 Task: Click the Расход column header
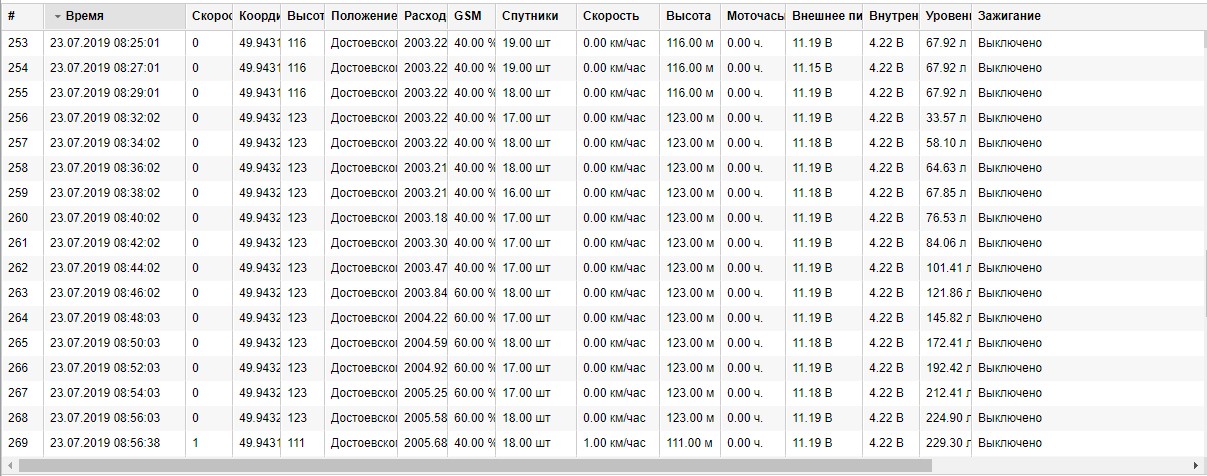coord(423,17)
